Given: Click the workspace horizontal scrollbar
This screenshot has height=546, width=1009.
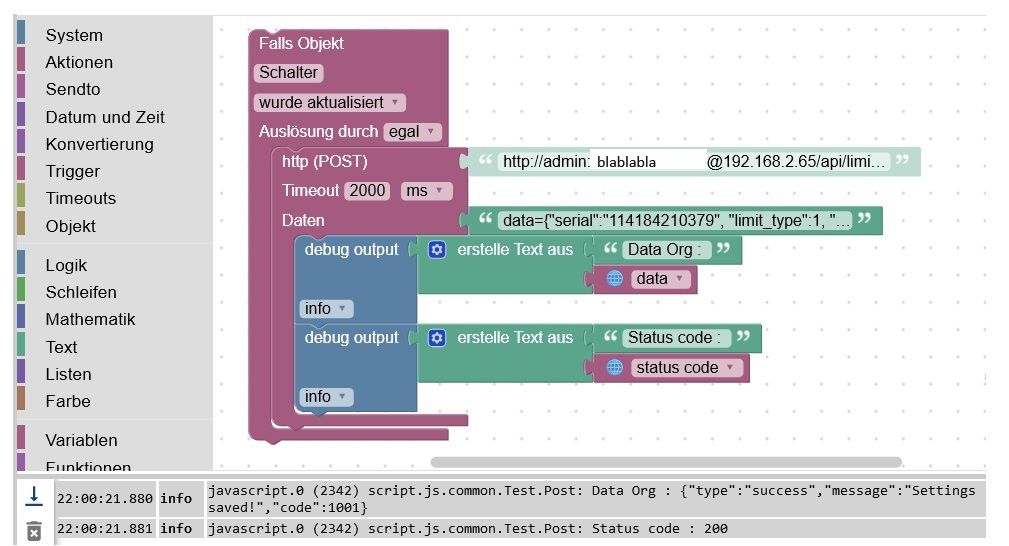Looking at the screenshot, I should [x=666, y=462].
